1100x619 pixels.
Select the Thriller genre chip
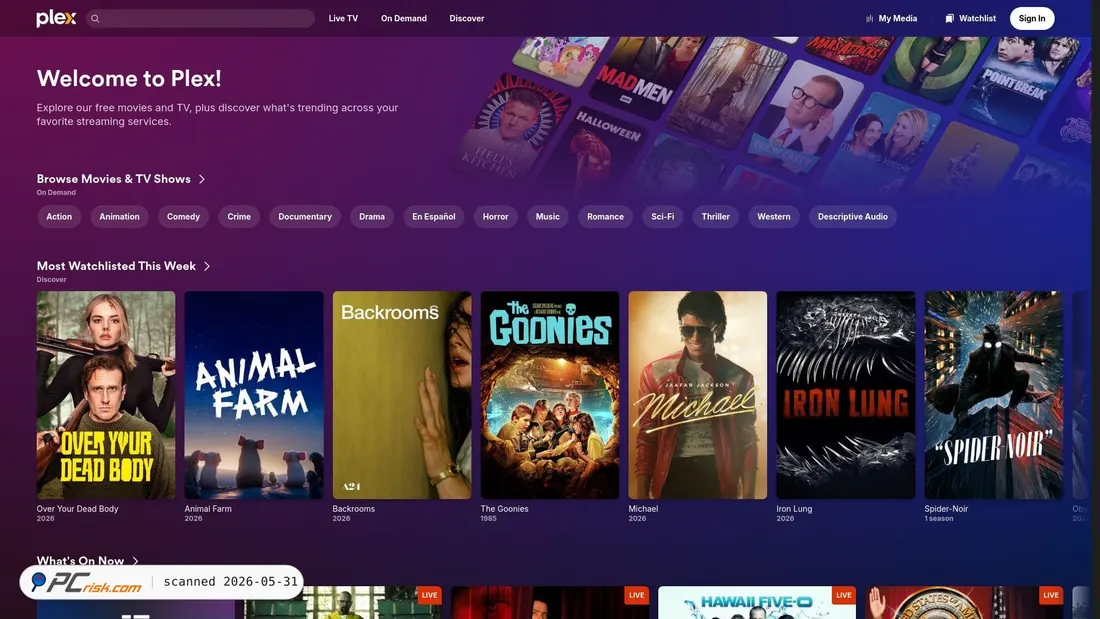click(x=716, y=217)
